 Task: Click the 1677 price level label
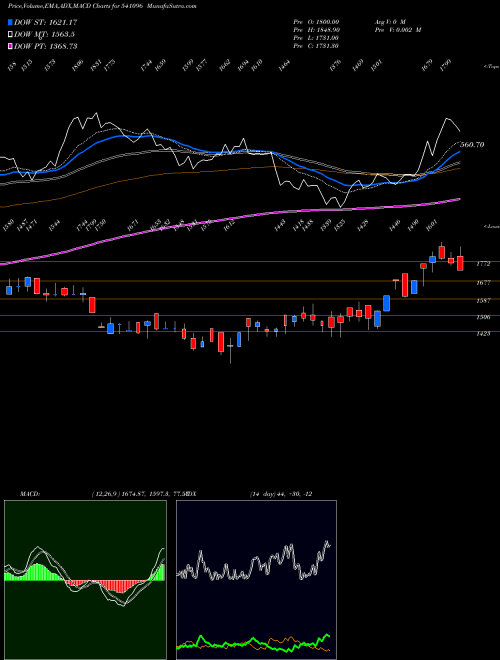(x=483, y=283)
